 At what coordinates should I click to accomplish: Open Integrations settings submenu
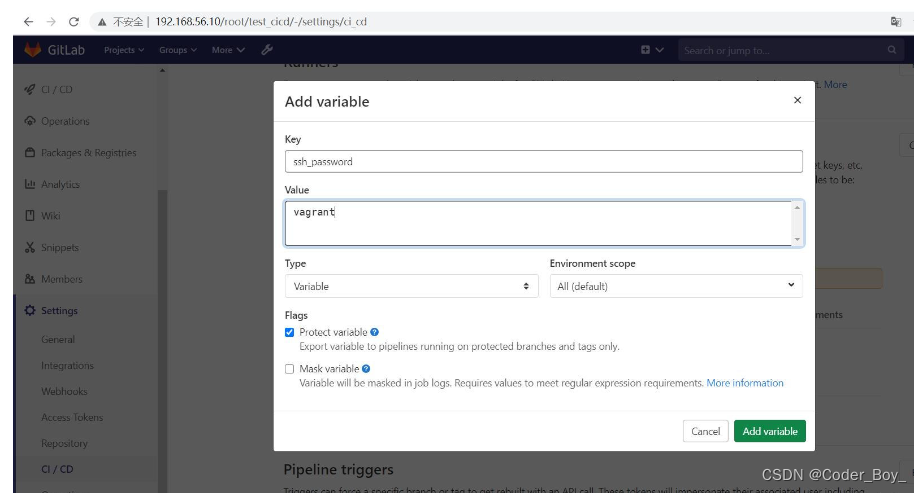[67, 365]
